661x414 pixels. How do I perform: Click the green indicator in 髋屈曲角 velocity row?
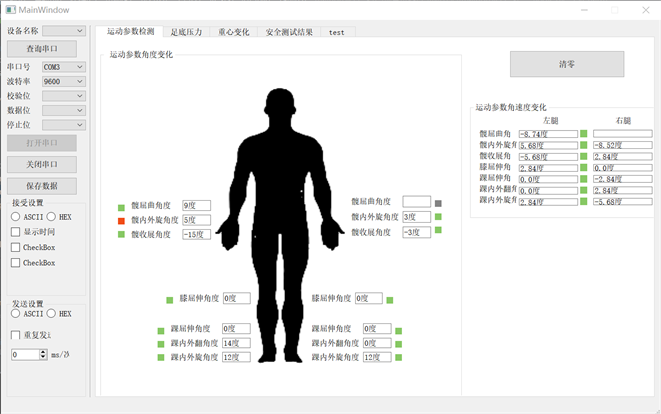[584, 133]
